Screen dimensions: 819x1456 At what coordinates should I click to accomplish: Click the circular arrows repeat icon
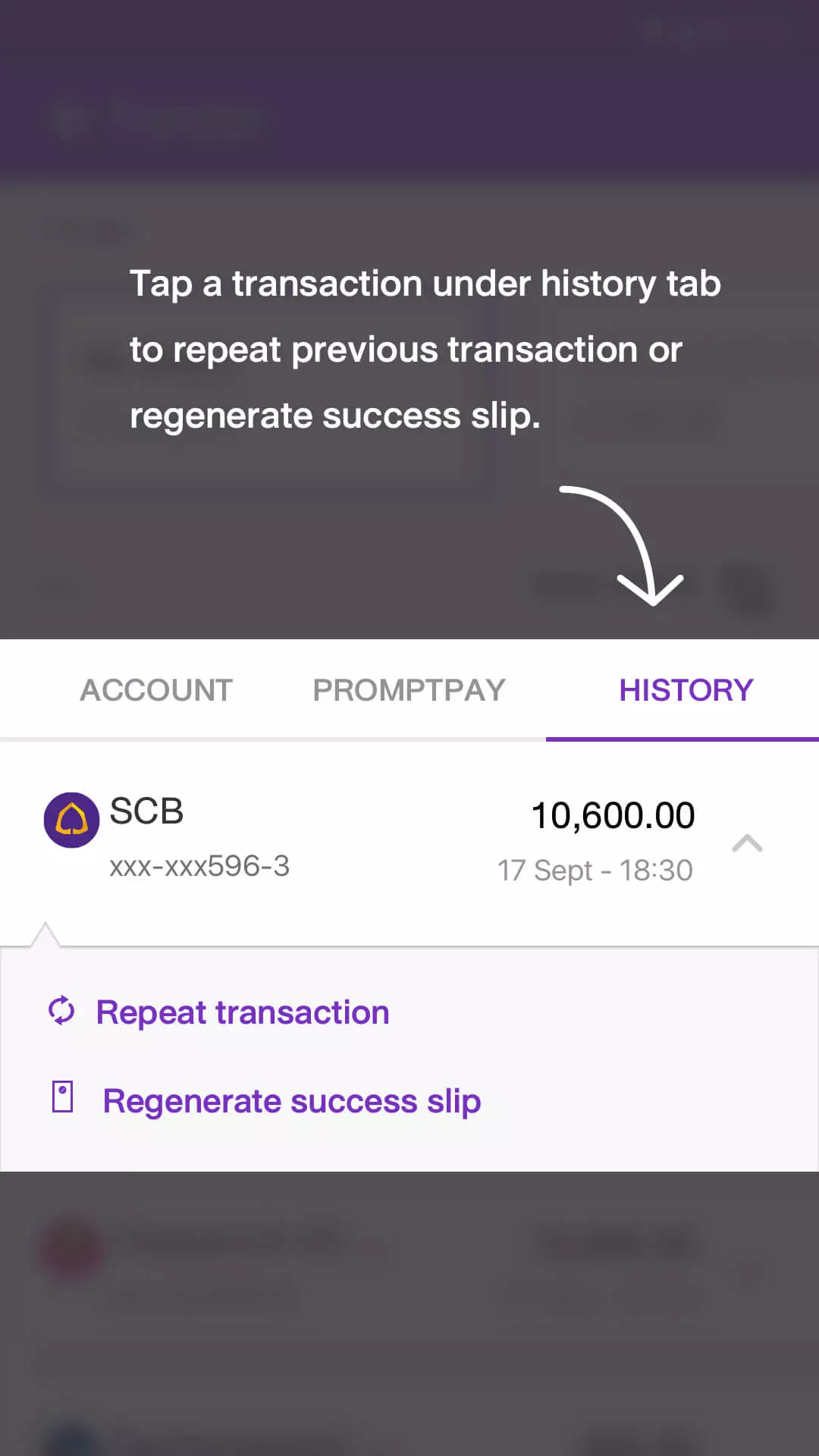[x=61, y=1011]
